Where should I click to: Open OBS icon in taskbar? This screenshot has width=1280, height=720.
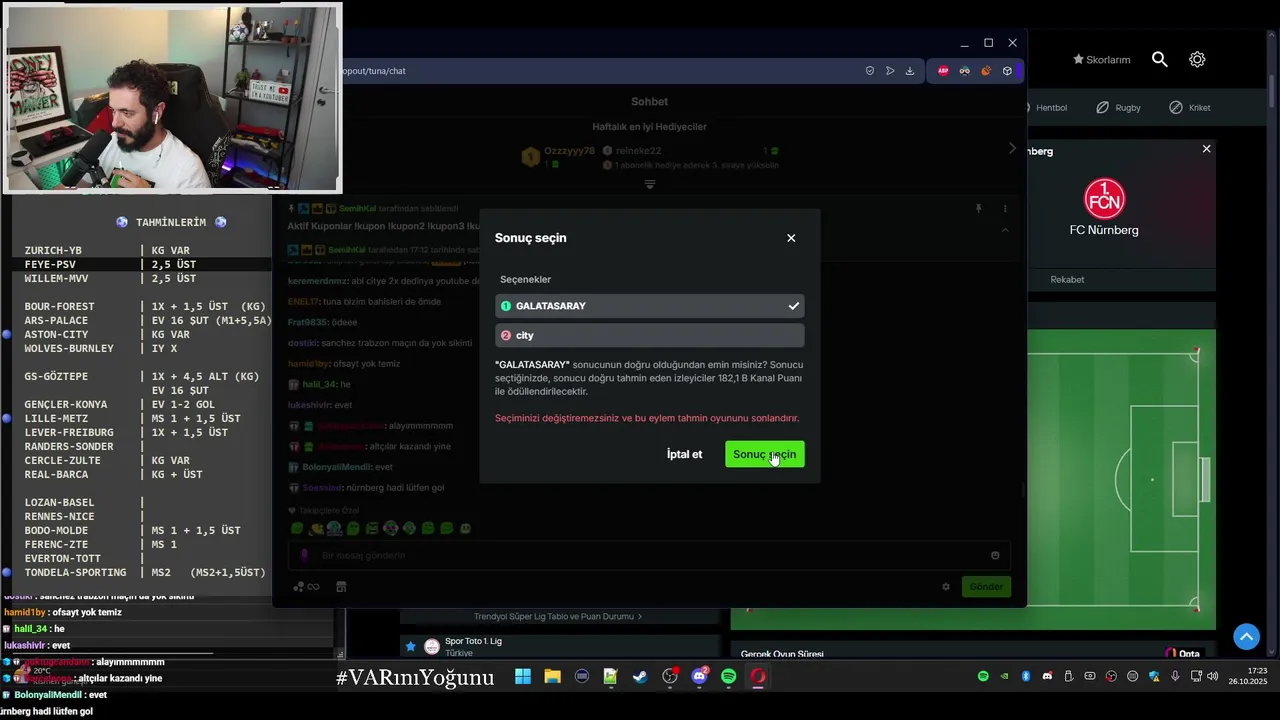click(x=670, y=677)
